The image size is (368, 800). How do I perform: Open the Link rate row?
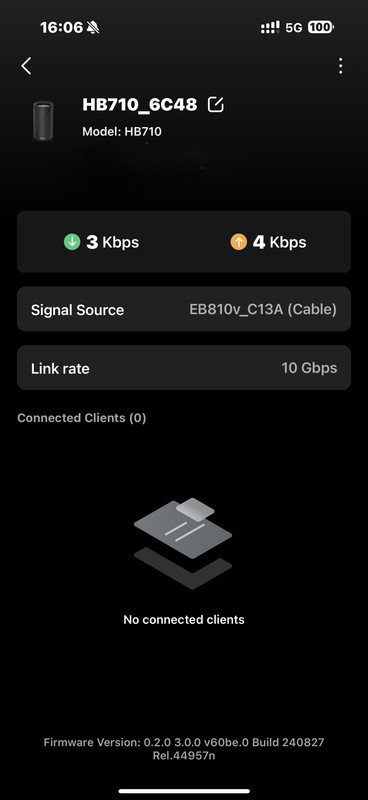pyautogui.click(x=184, y=368)
